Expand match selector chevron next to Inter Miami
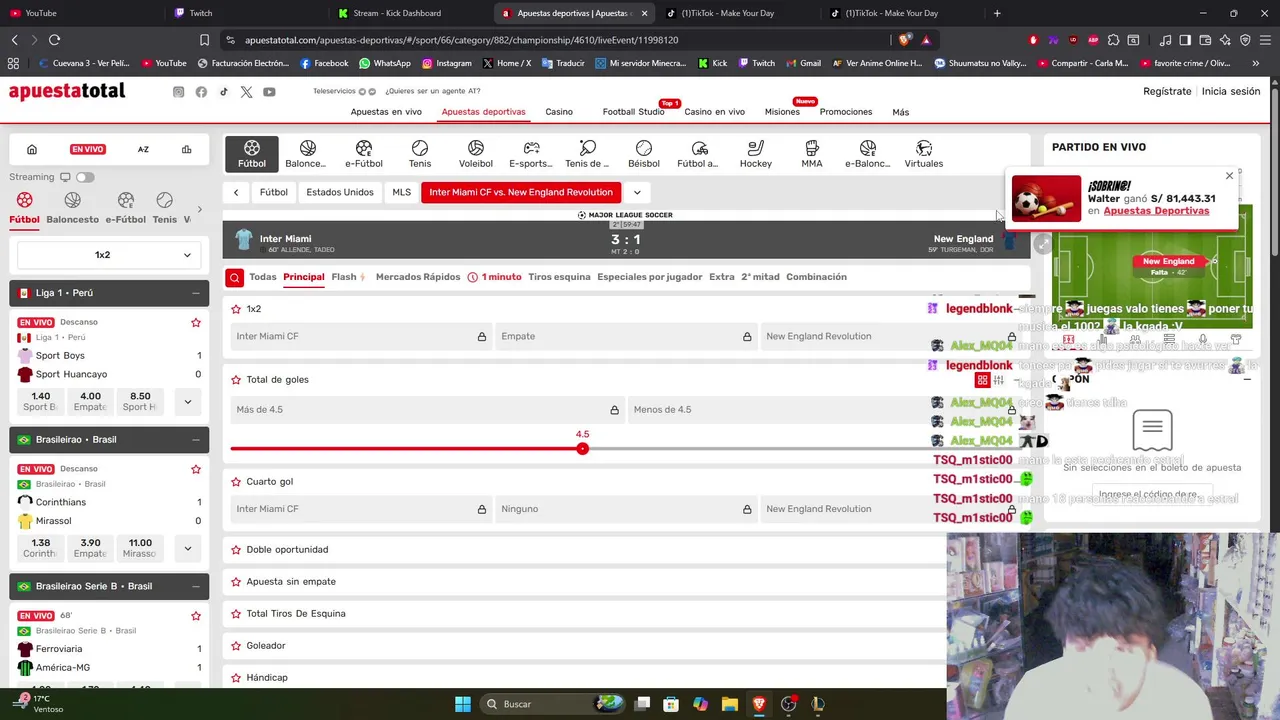 point(637,192)
